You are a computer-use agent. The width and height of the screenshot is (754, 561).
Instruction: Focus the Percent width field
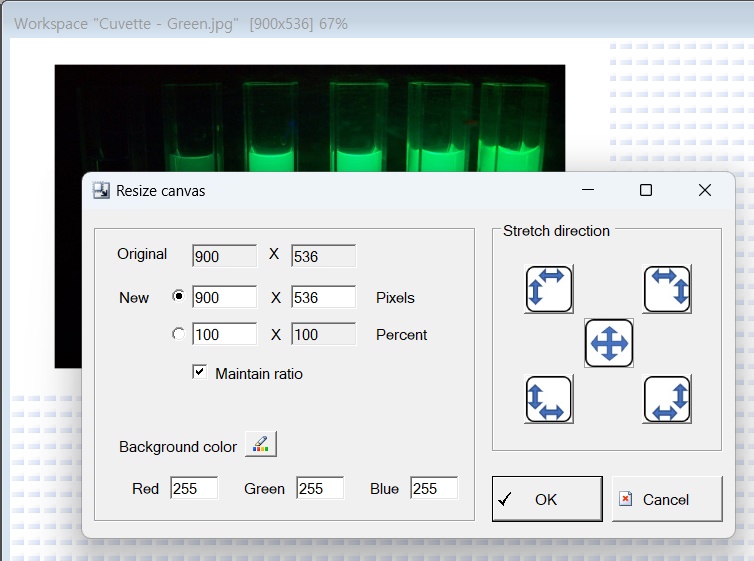click(224, 335)
